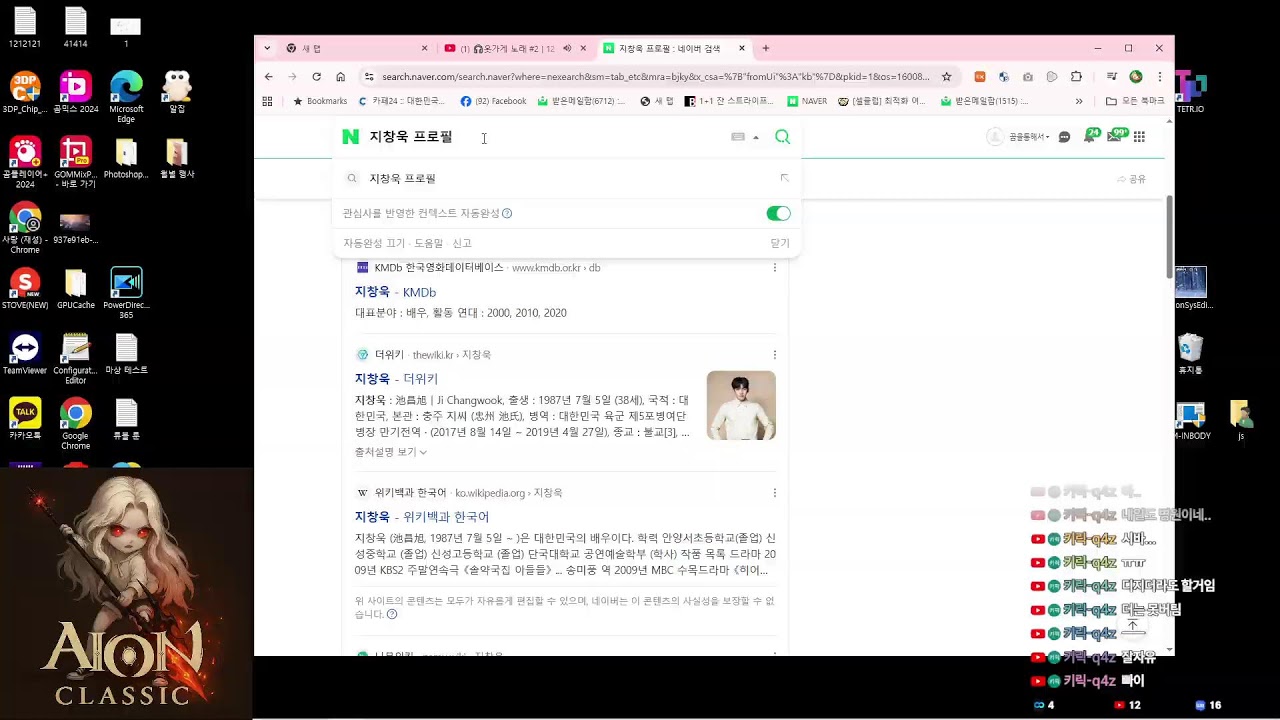Click the Wikipedia W source icon
This screenshot has width=1280, height=720.
[x=362, y=493]
